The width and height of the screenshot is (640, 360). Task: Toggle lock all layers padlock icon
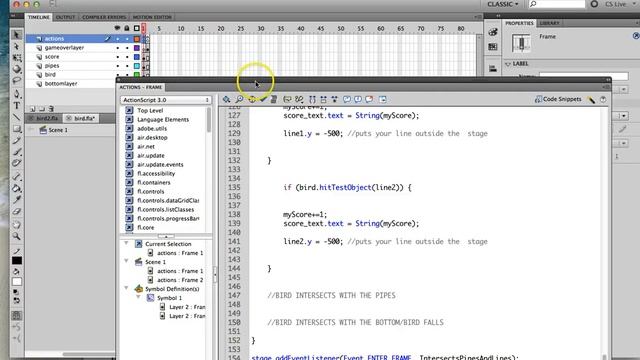127,28
